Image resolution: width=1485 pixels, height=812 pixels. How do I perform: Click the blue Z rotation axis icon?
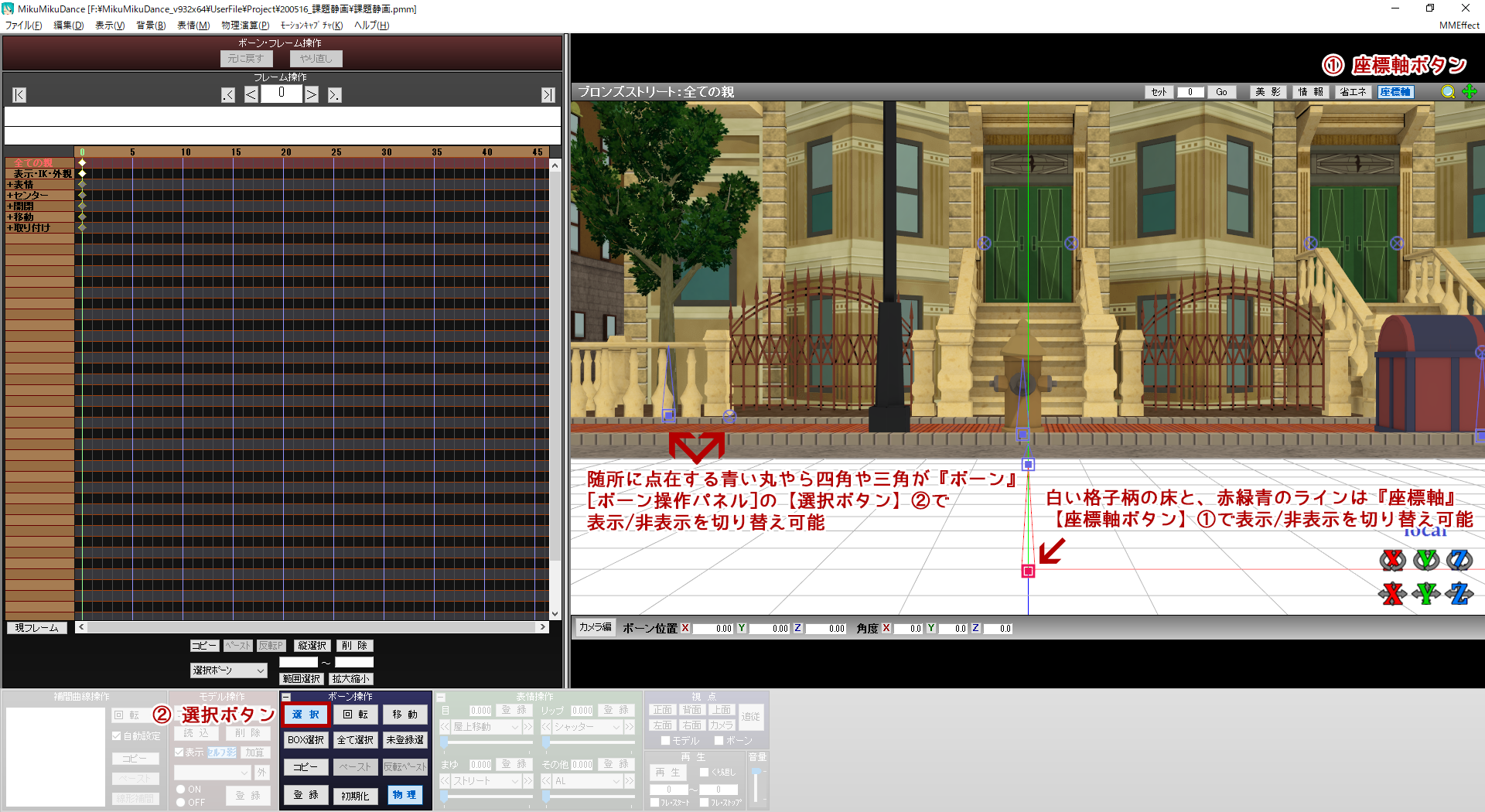pyautogui.click(x=1459, y=560)
